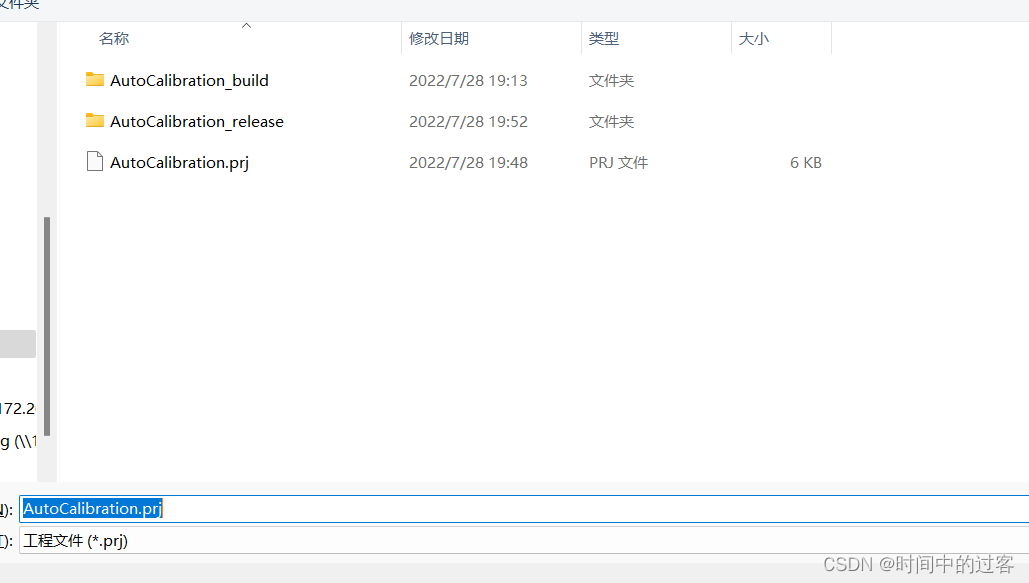Select the highlighted AutoCalibration.prj filename text
Image resolution: width=1029 pixels, height=583 pixels.
(90, 508)
